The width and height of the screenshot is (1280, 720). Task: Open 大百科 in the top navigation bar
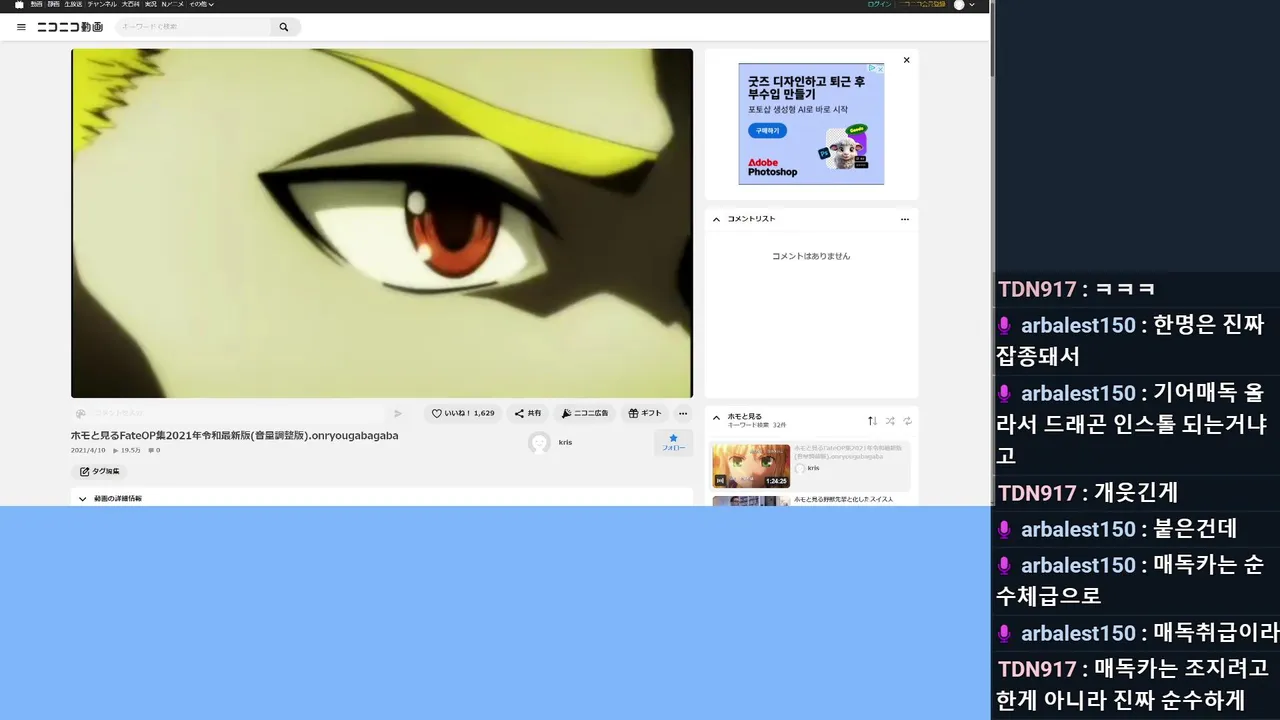pos(131,4)
